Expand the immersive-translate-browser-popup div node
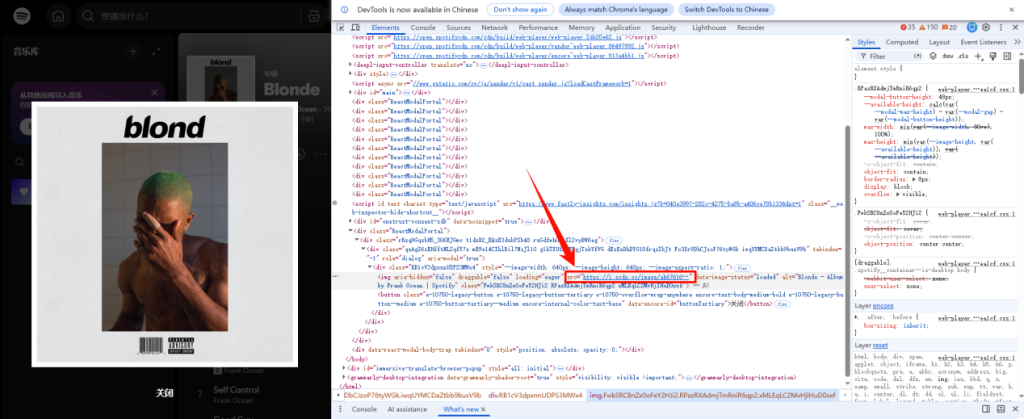1024x419 pixels. [x=345, y=368]
